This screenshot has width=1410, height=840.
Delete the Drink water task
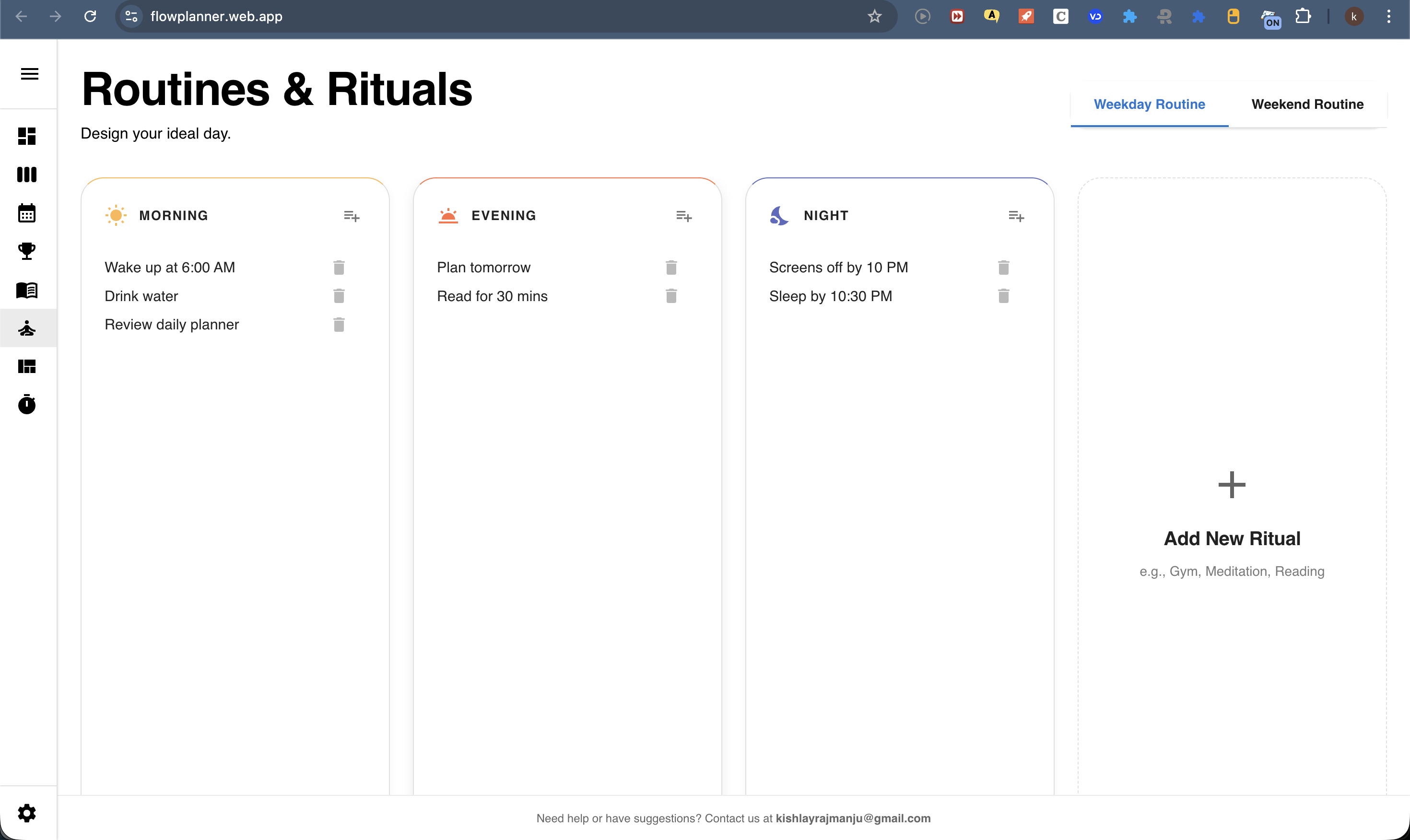(x=339, y=296)
